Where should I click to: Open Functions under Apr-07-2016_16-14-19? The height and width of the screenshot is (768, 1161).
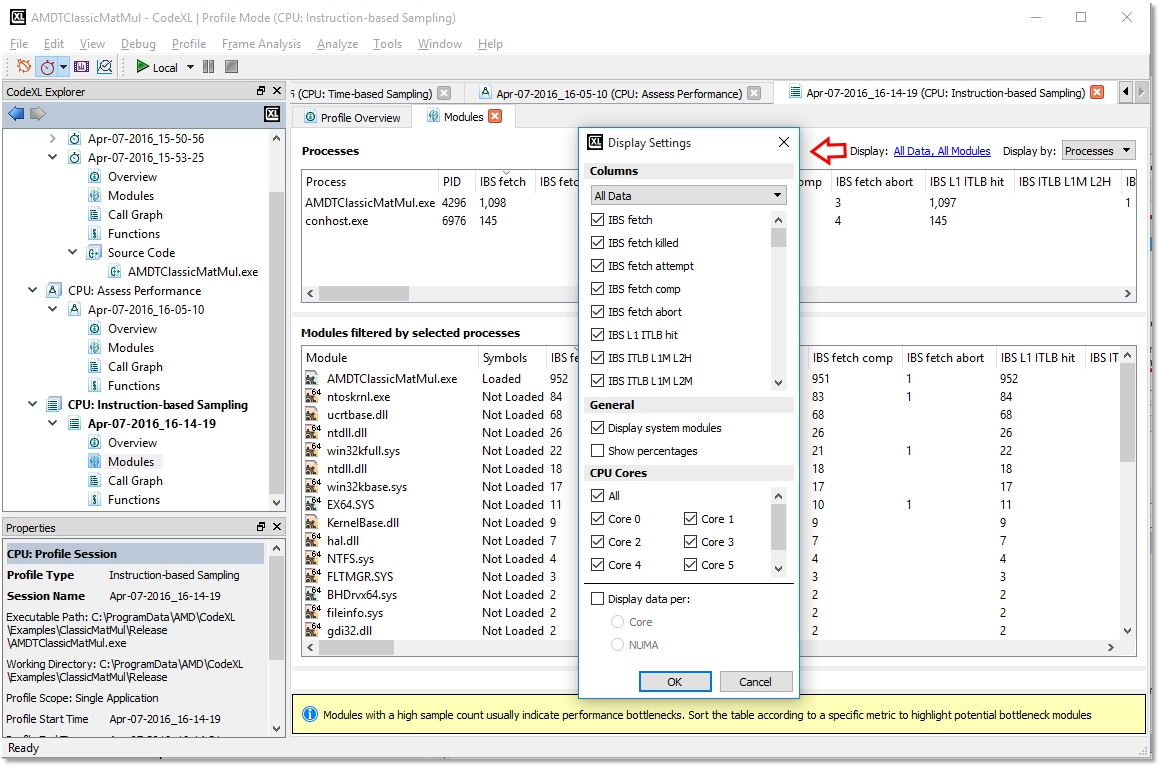[x=134, y=500]
